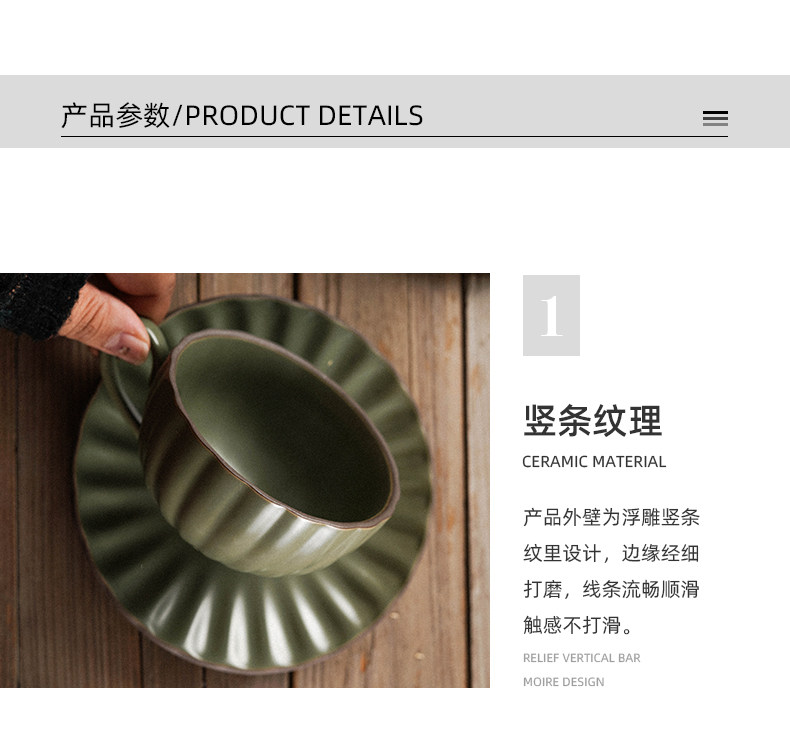
Task: Click the green ceramic cup photo
Action: click(x=245, y=480)
